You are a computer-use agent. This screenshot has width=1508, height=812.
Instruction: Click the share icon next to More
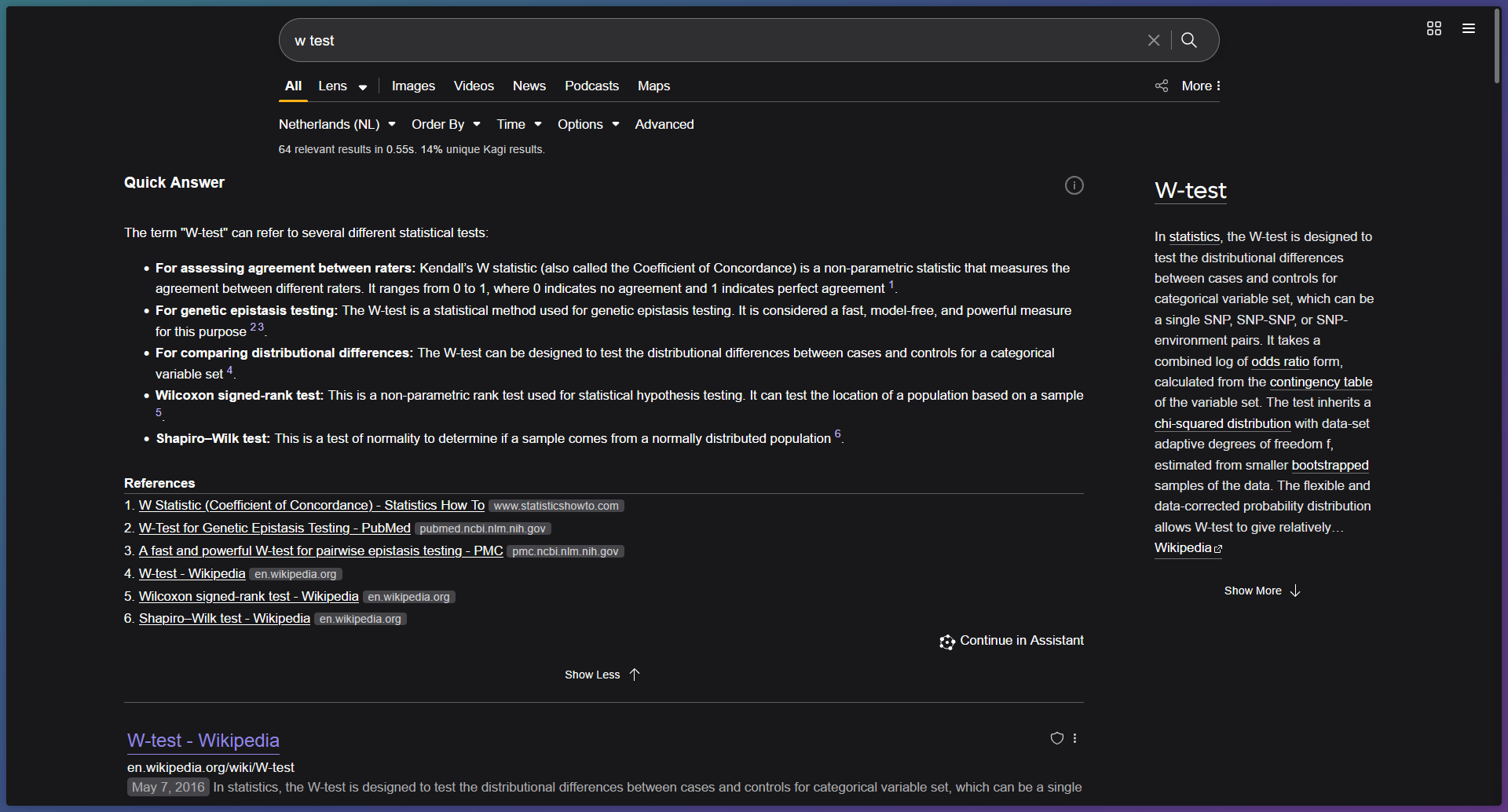pyautogui.click(x=1162, y=86)
